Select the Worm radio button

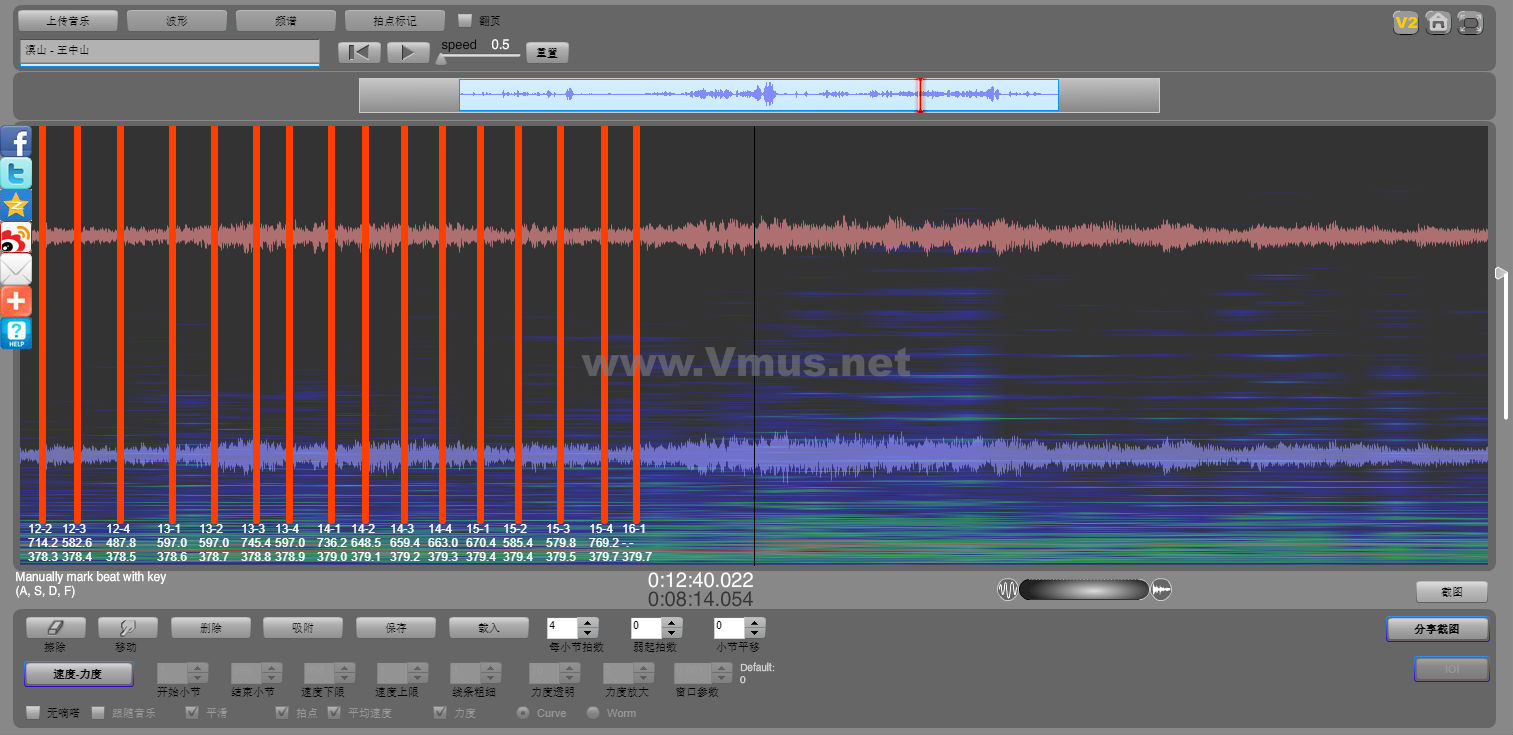[x=593, y=713]
